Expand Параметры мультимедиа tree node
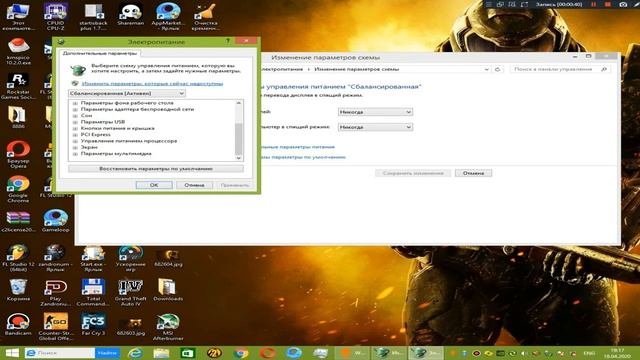Viewport: 640px width, 360px height. (75, 154)
